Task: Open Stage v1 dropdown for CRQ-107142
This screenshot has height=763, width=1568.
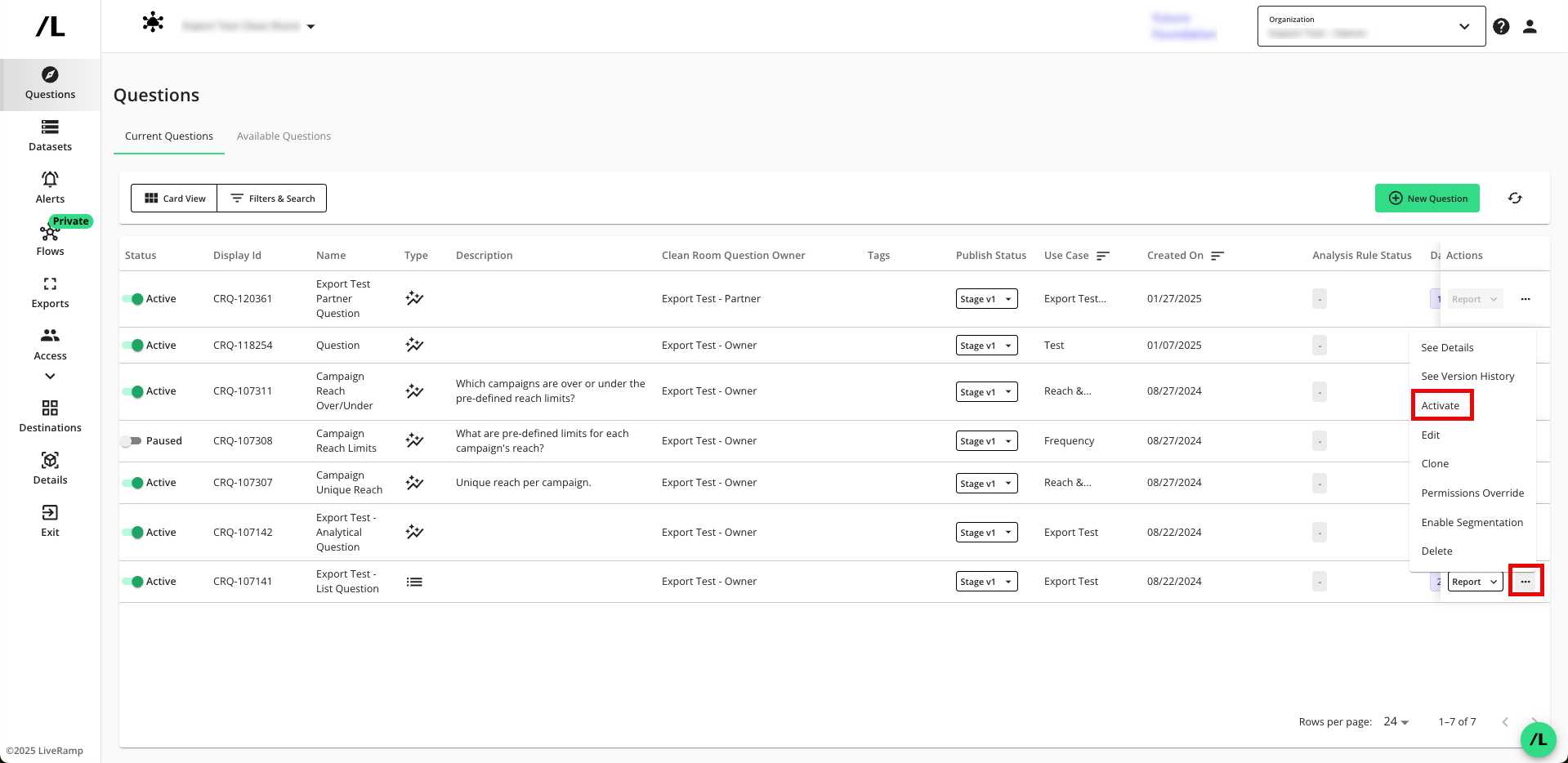Action: click(986, 533)
